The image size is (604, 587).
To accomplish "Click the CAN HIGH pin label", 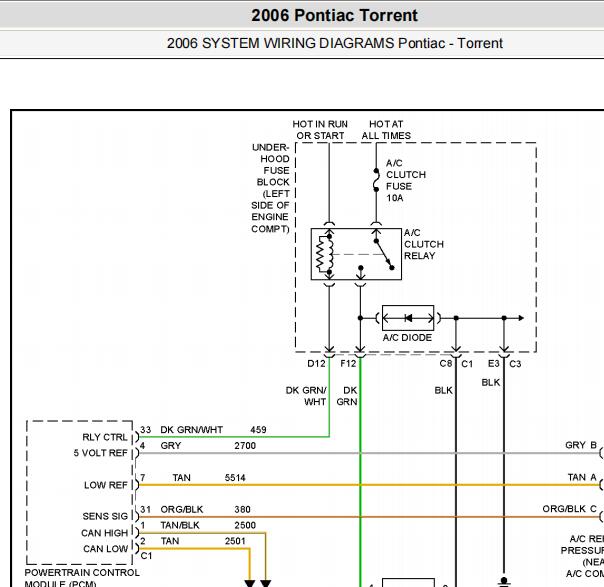I will [104, 533].
